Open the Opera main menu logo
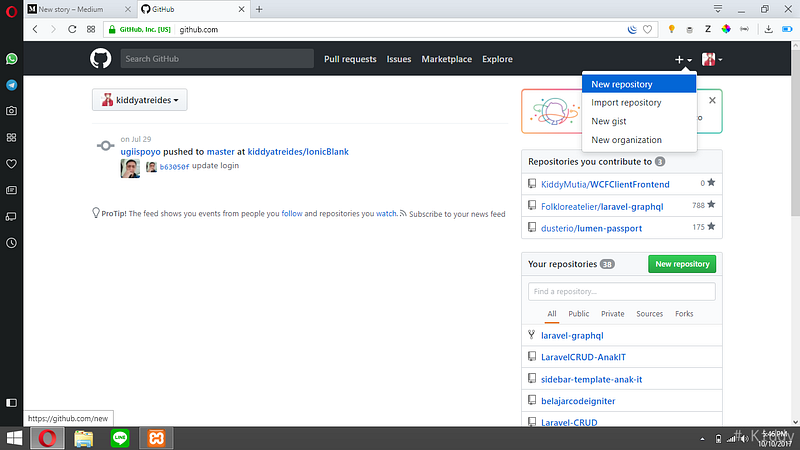This screenshot has height=450, width=800. [11, 11]
